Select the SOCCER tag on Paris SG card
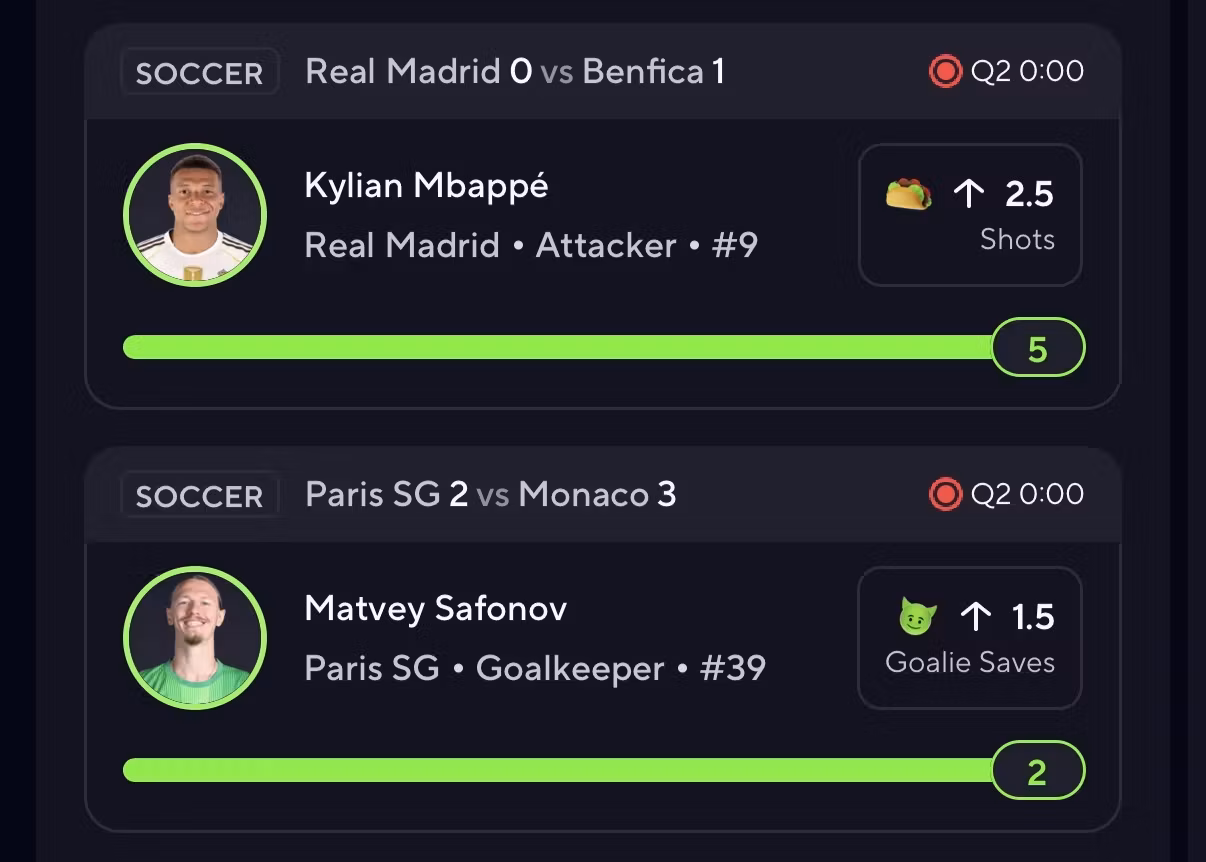Viewport: 1206px width, 862px height. (x=199, y=496)
